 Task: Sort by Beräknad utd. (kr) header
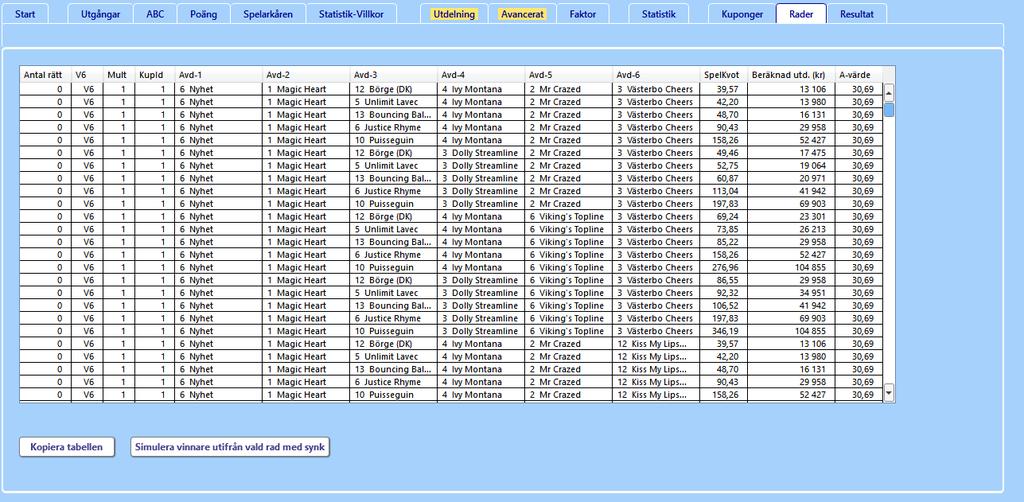pyautogui.click(x=792, y=74)
